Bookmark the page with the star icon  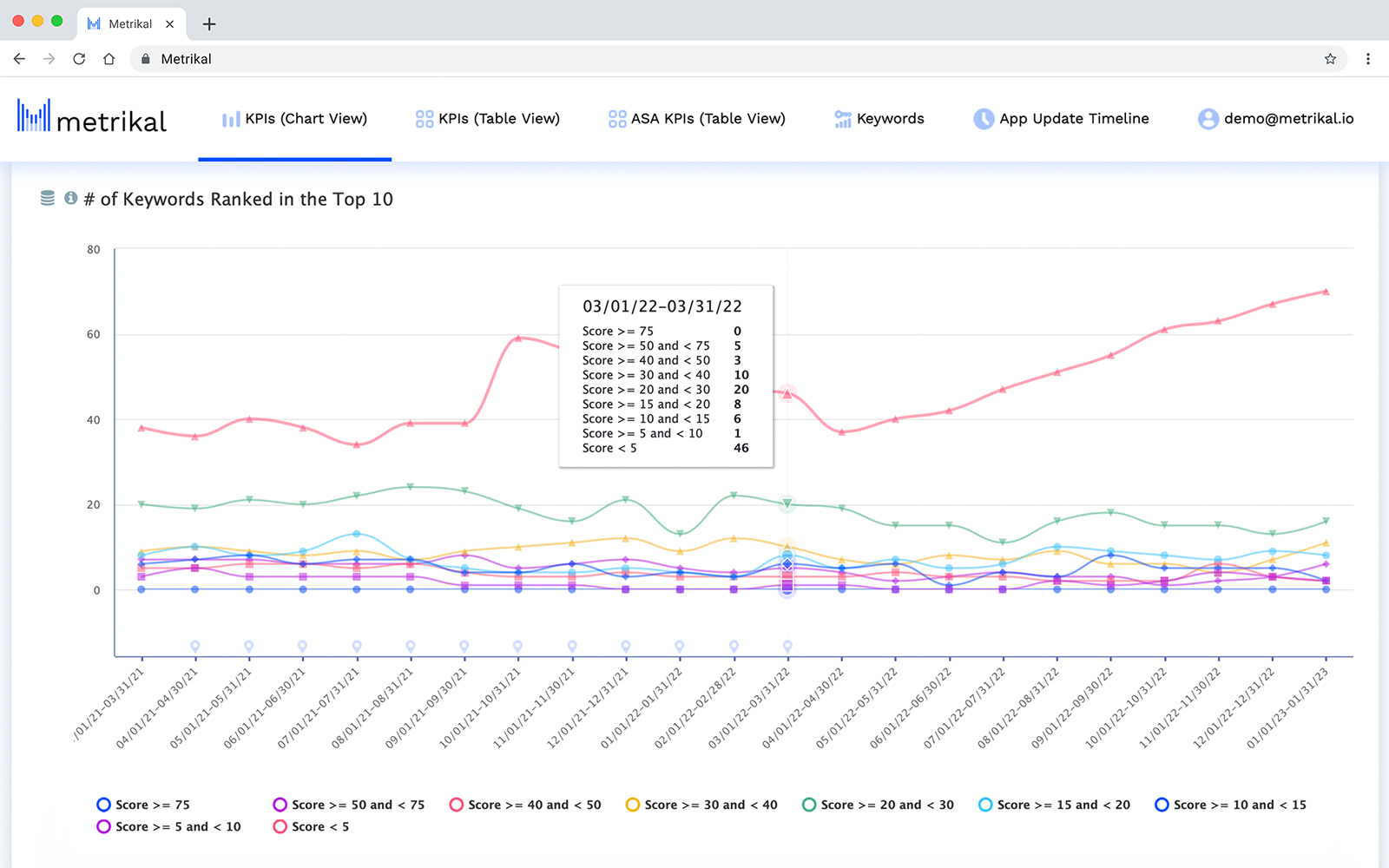click(1330, 59)
